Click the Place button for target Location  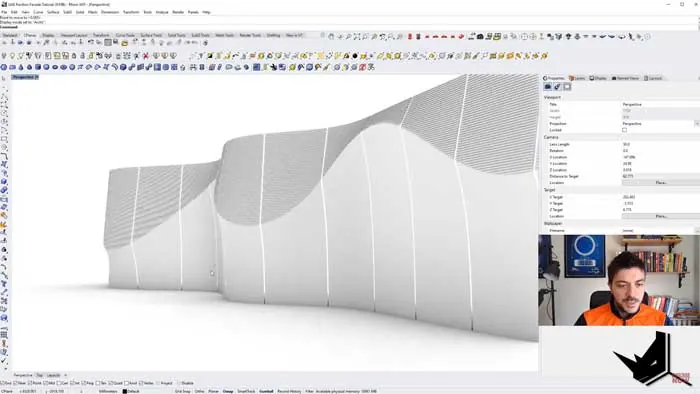click(x=661, y=216)
